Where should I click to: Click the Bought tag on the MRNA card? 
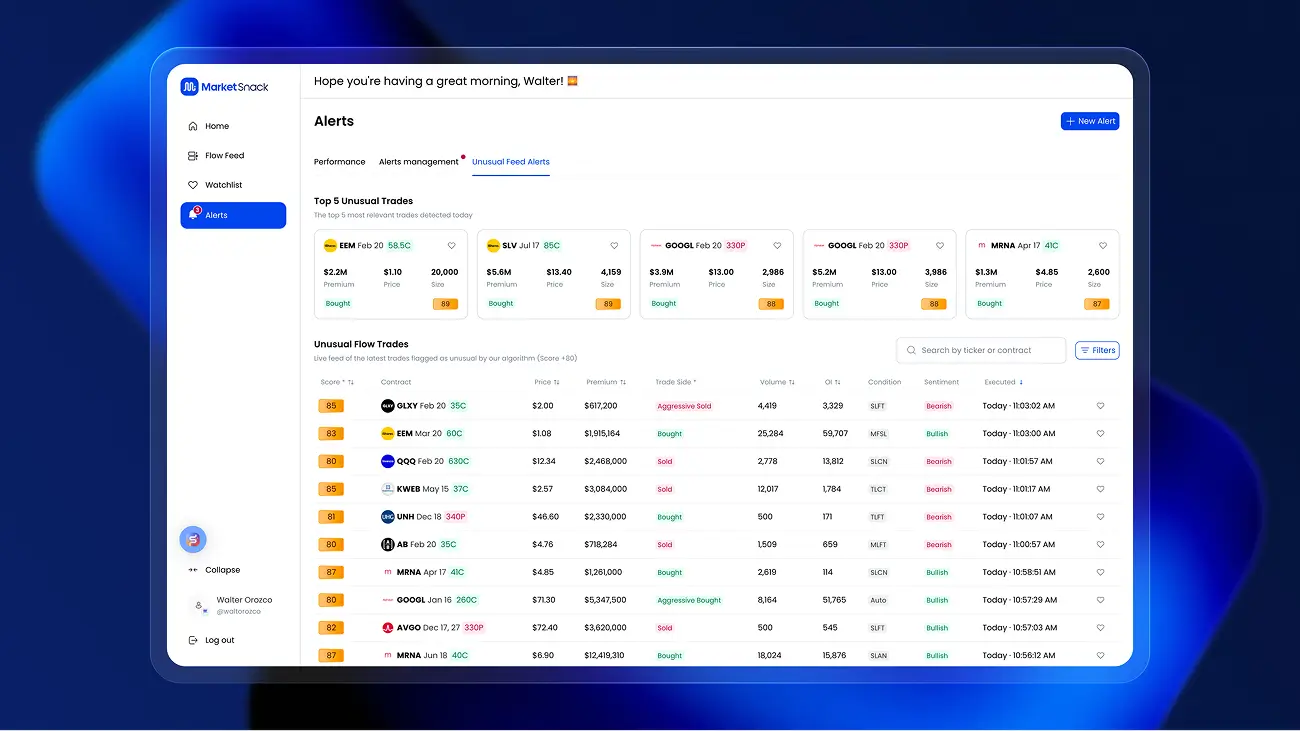pos(990,304)
